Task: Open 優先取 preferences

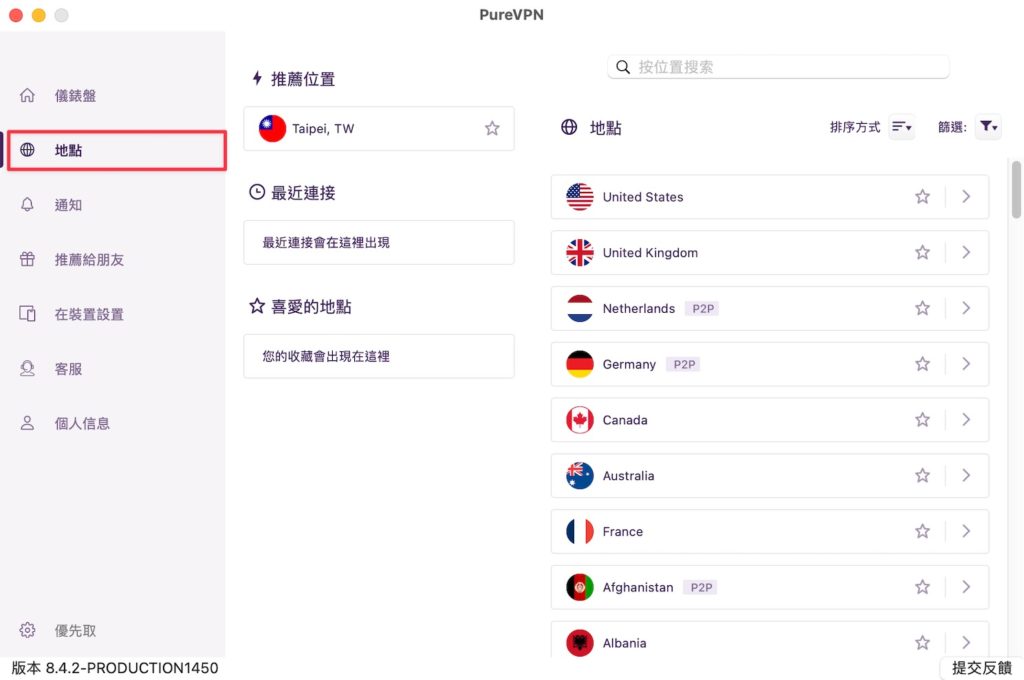Action: [x=75, y=630]
